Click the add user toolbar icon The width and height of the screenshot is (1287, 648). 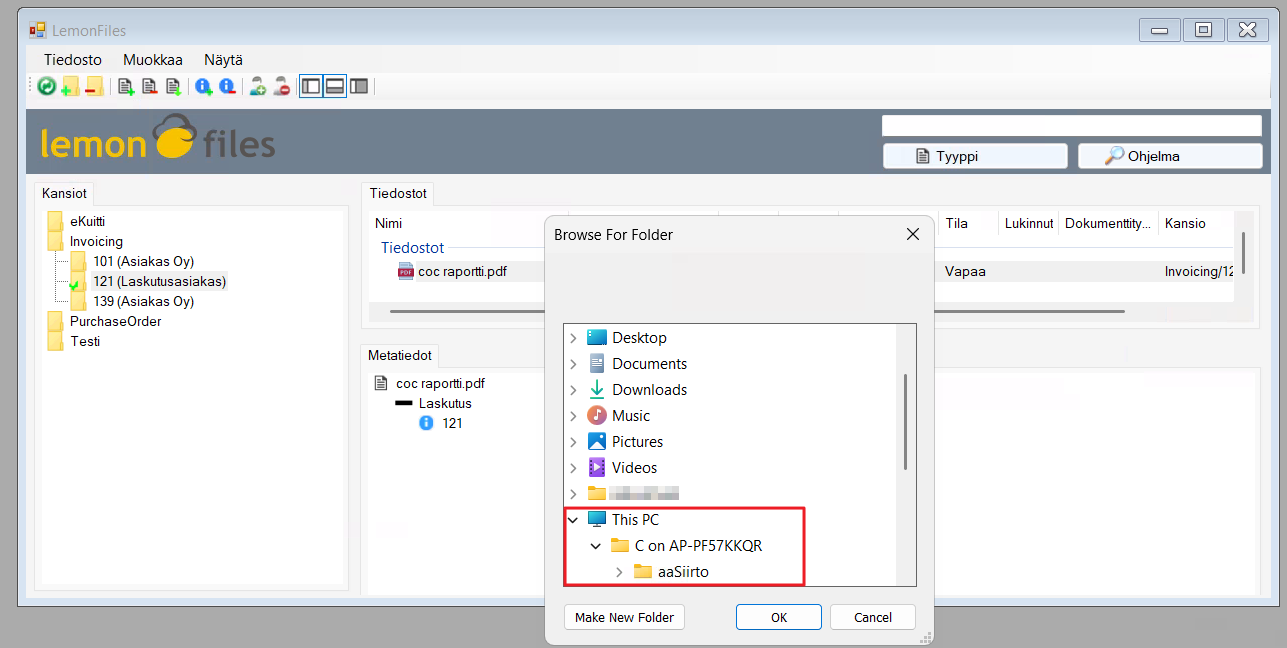coord(258,87)
